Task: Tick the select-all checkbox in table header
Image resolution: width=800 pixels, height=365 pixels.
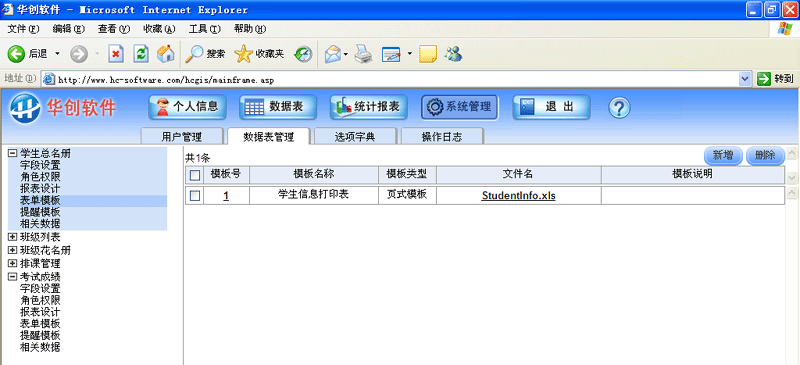Action: [x=195, y=175]
